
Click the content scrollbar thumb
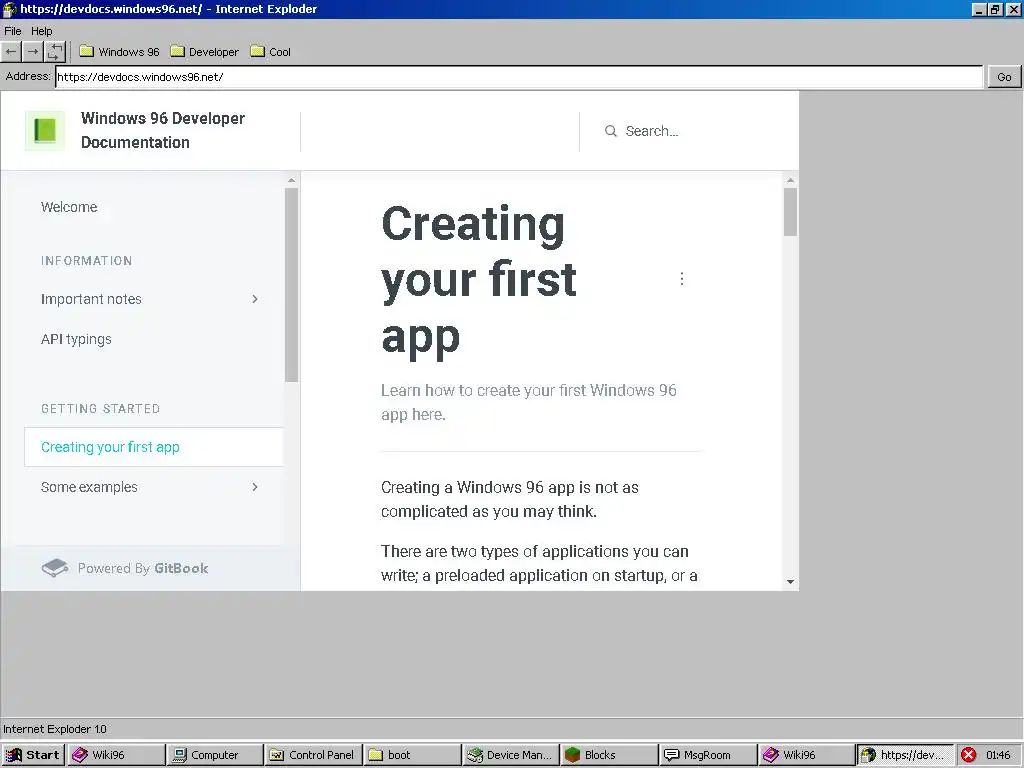pos(790,212)
